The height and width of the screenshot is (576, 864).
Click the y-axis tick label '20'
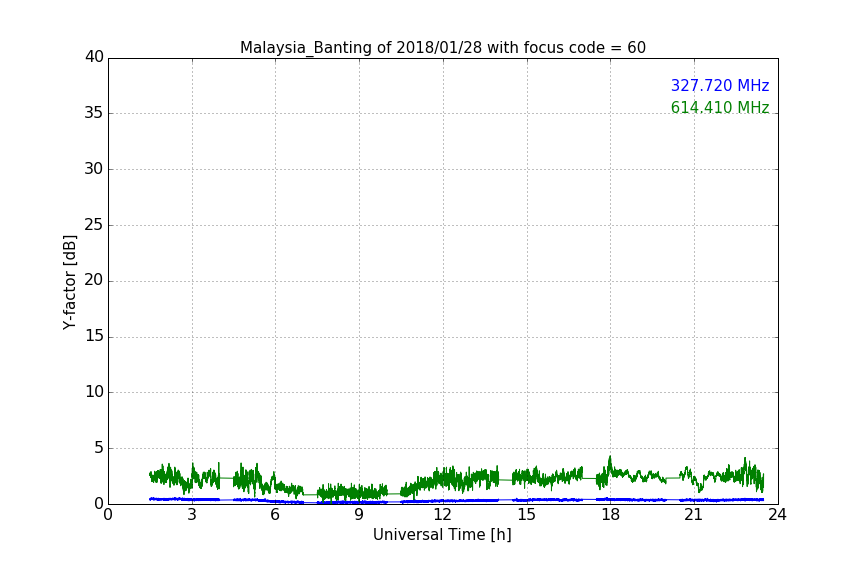[x=94, y=280]
